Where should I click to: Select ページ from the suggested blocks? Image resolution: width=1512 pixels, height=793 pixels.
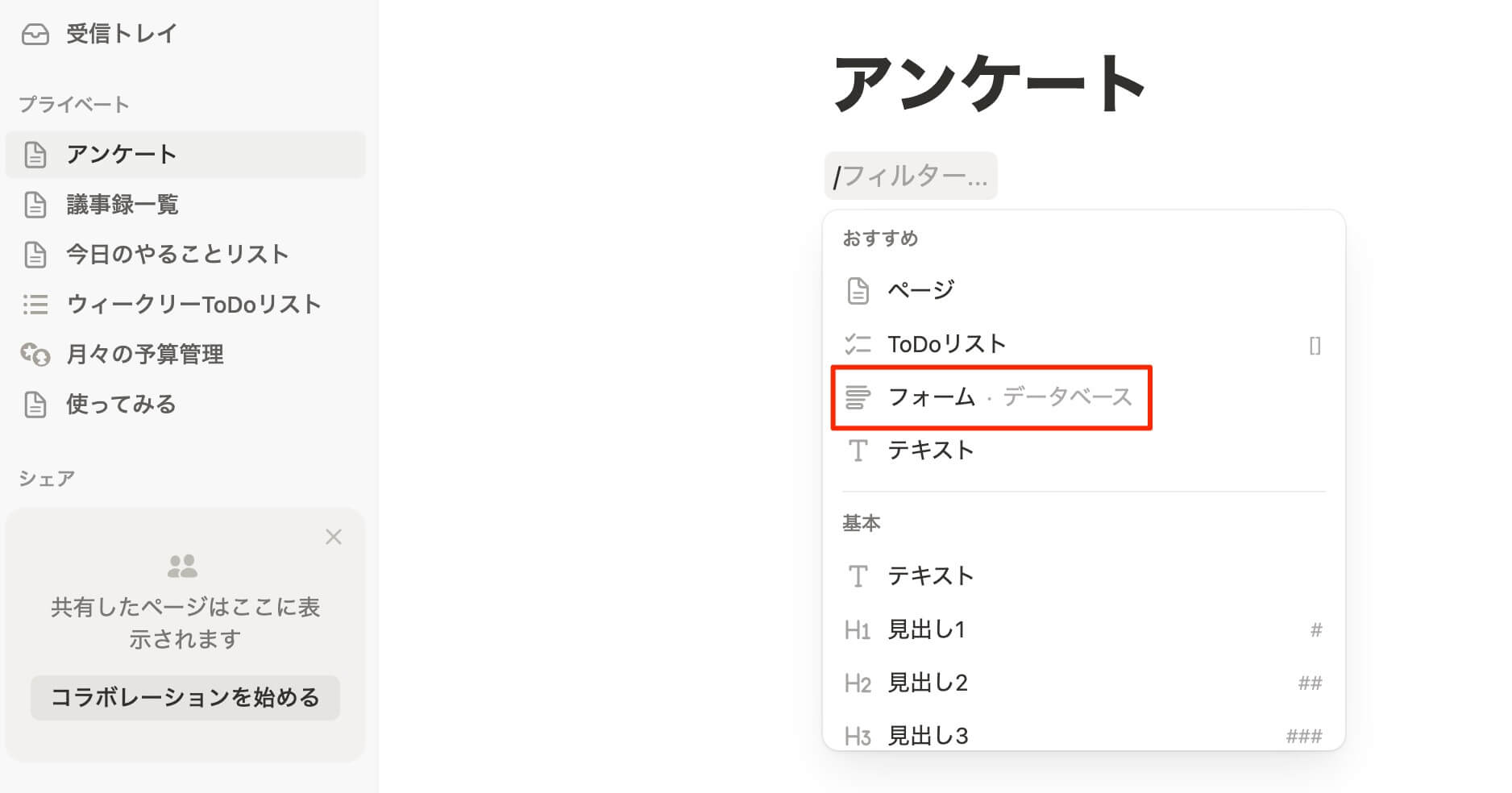[x=920, y=290]
